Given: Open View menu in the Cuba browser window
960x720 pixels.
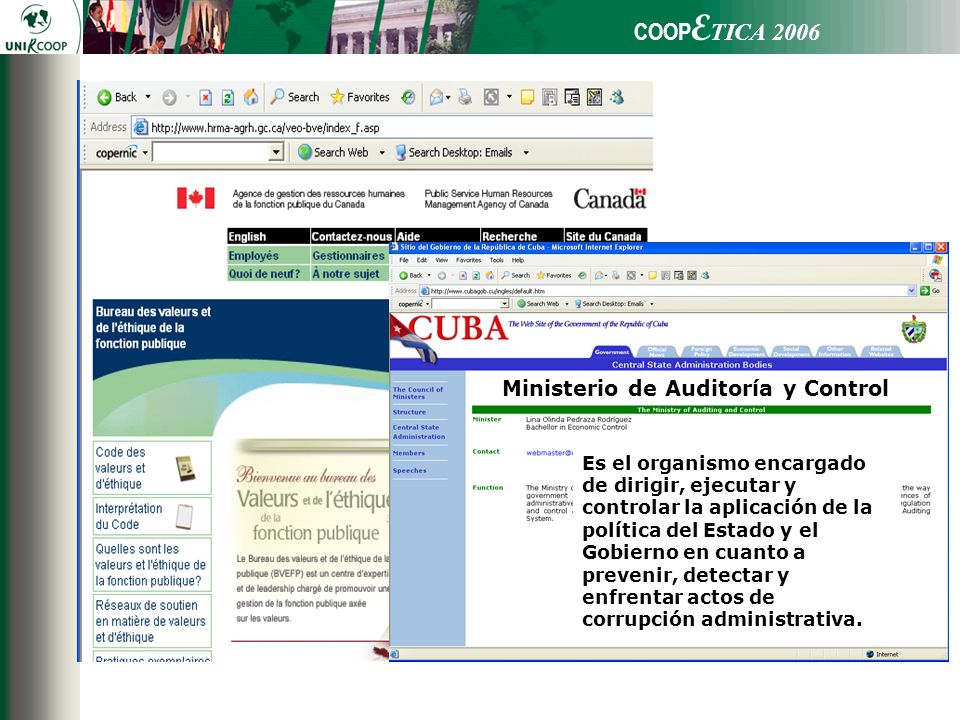Looking at the screenshot, I should (x=441, y=260).
